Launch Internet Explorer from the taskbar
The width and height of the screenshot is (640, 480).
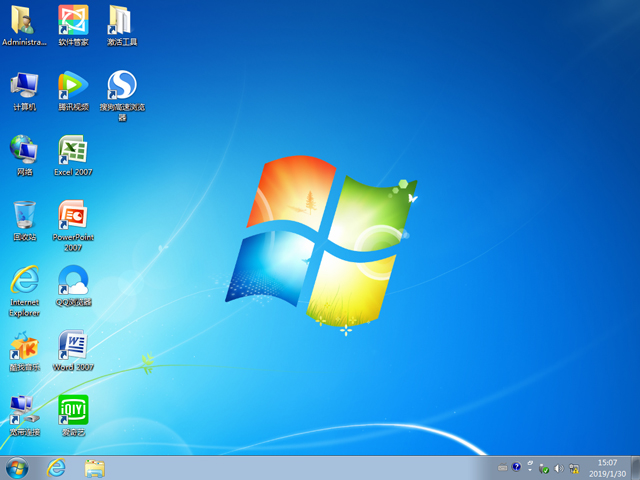[56, 468]
